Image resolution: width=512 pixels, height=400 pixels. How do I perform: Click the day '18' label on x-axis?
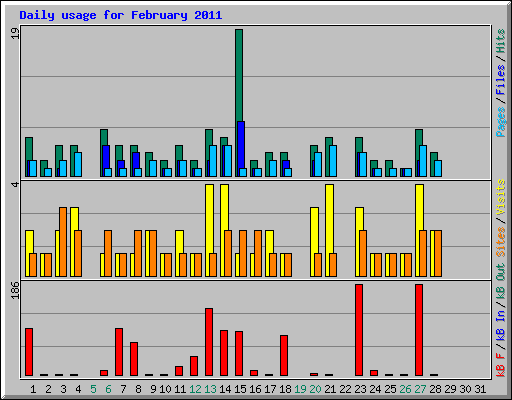(x=285, y=389)
